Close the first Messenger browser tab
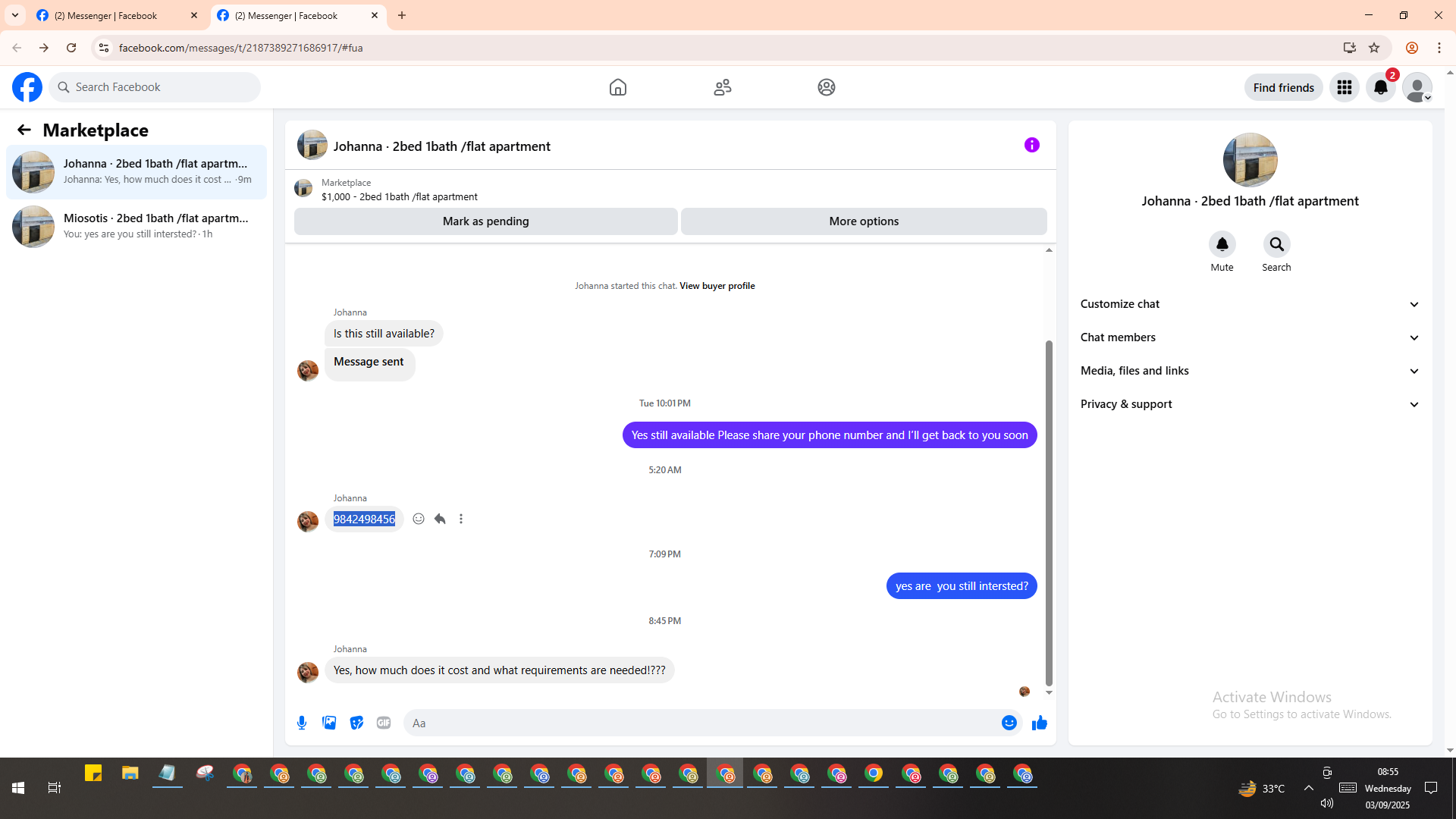This screenshot has width=1456, height=819. [x=194, y=15]
